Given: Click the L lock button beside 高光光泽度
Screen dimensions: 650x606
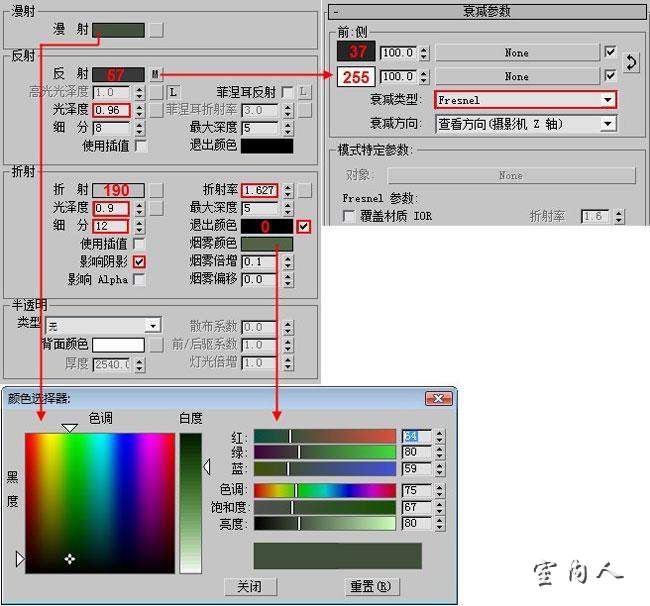Looking at the screenshot, I should tap(173, 92).
